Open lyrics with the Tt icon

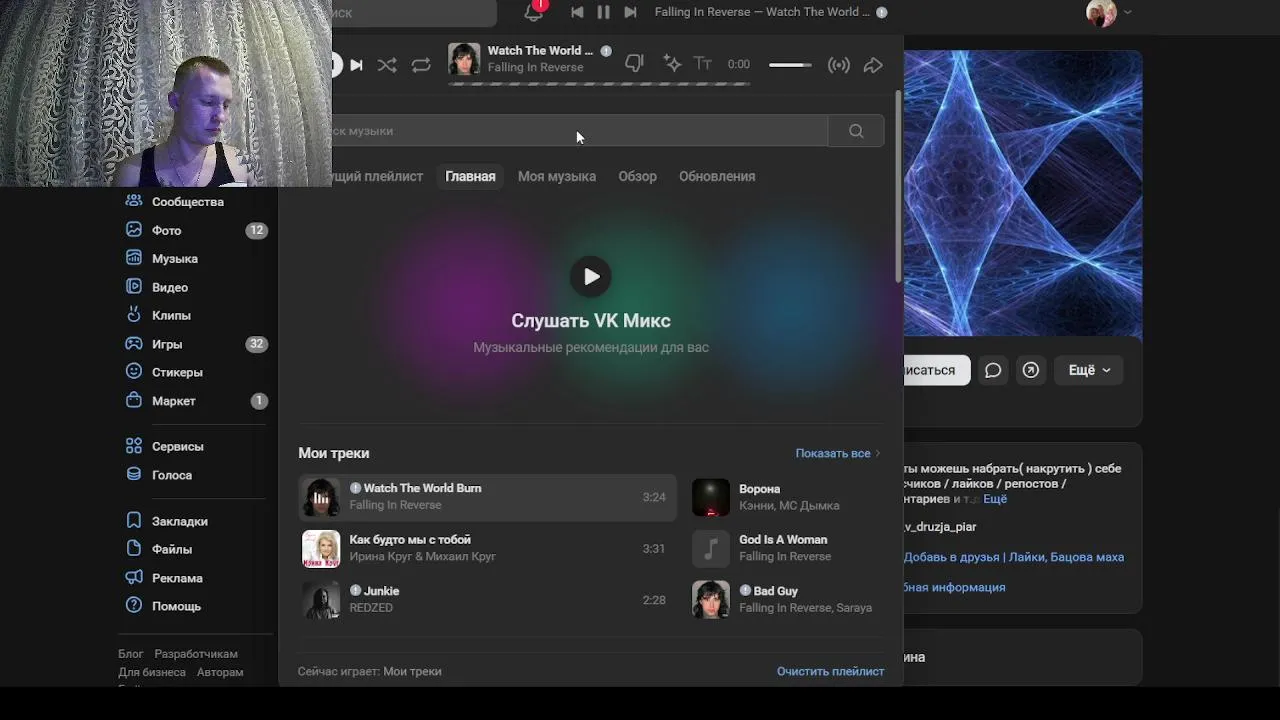(x=703, y=64)
